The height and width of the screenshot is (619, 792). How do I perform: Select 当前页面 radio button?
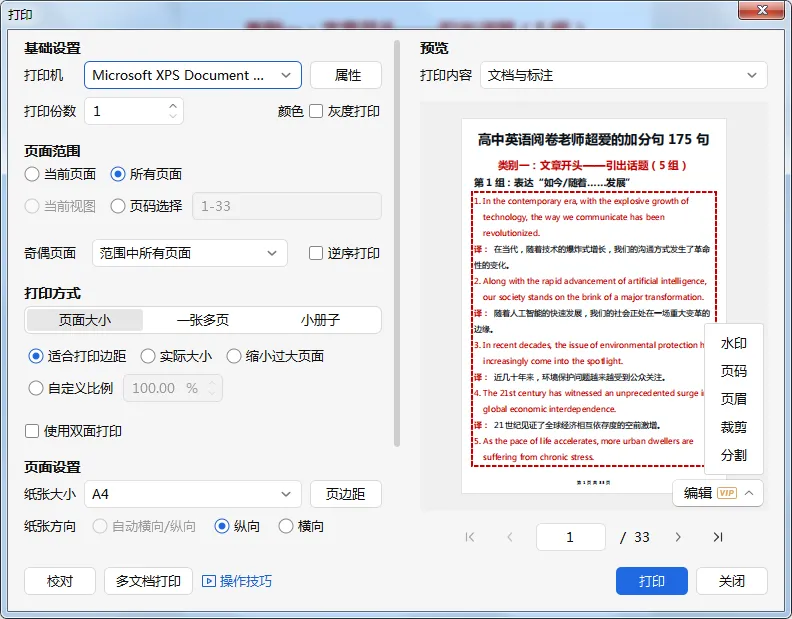coord(32,174)
